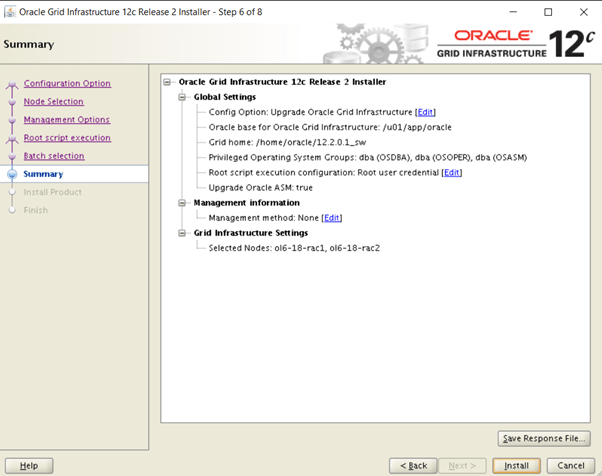This screenshot has height=476, width=602.
Task: Collapse the Oracle Grid Infrastructure root node
Action: 169,82
